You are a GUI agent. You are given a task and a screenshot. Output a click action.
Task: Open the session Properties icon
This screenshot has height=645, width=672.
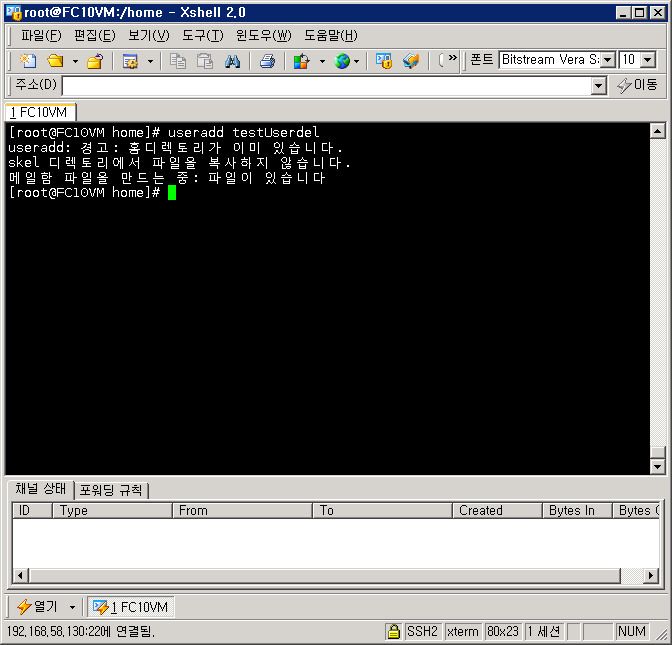pos(130,61)
